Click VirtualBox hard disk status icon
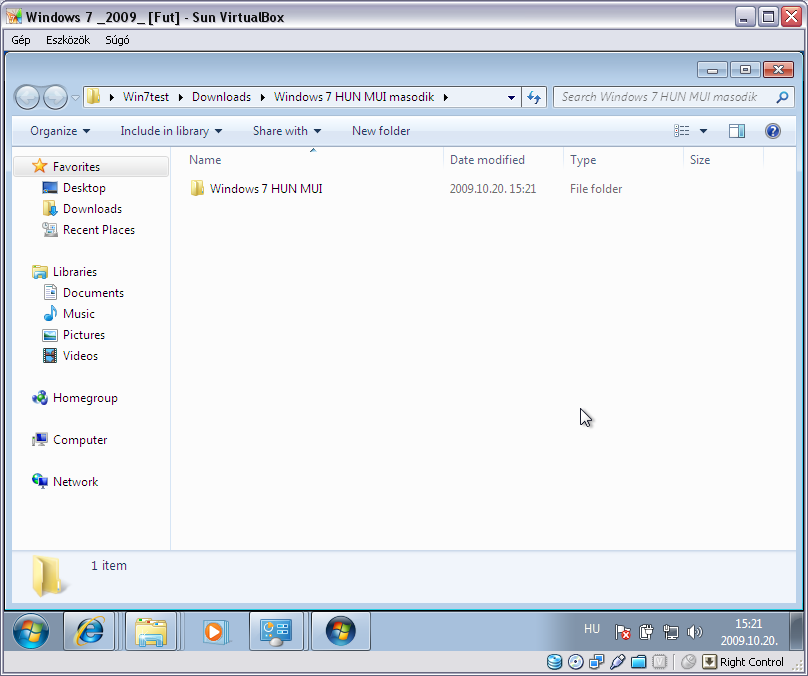The image size is (808, 676). [x=554, y=662]
